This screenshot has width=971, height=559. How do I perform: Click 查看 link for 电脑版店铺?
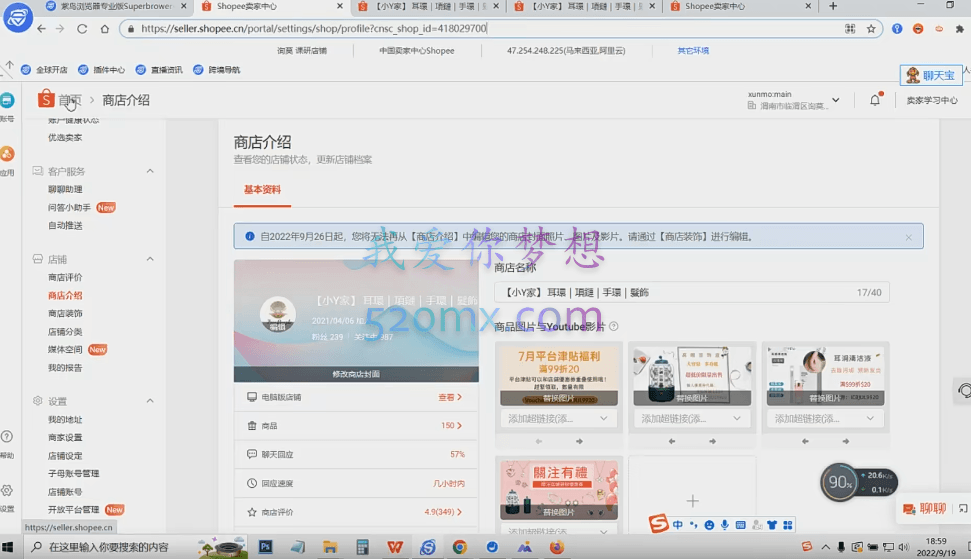coord(450,397)
